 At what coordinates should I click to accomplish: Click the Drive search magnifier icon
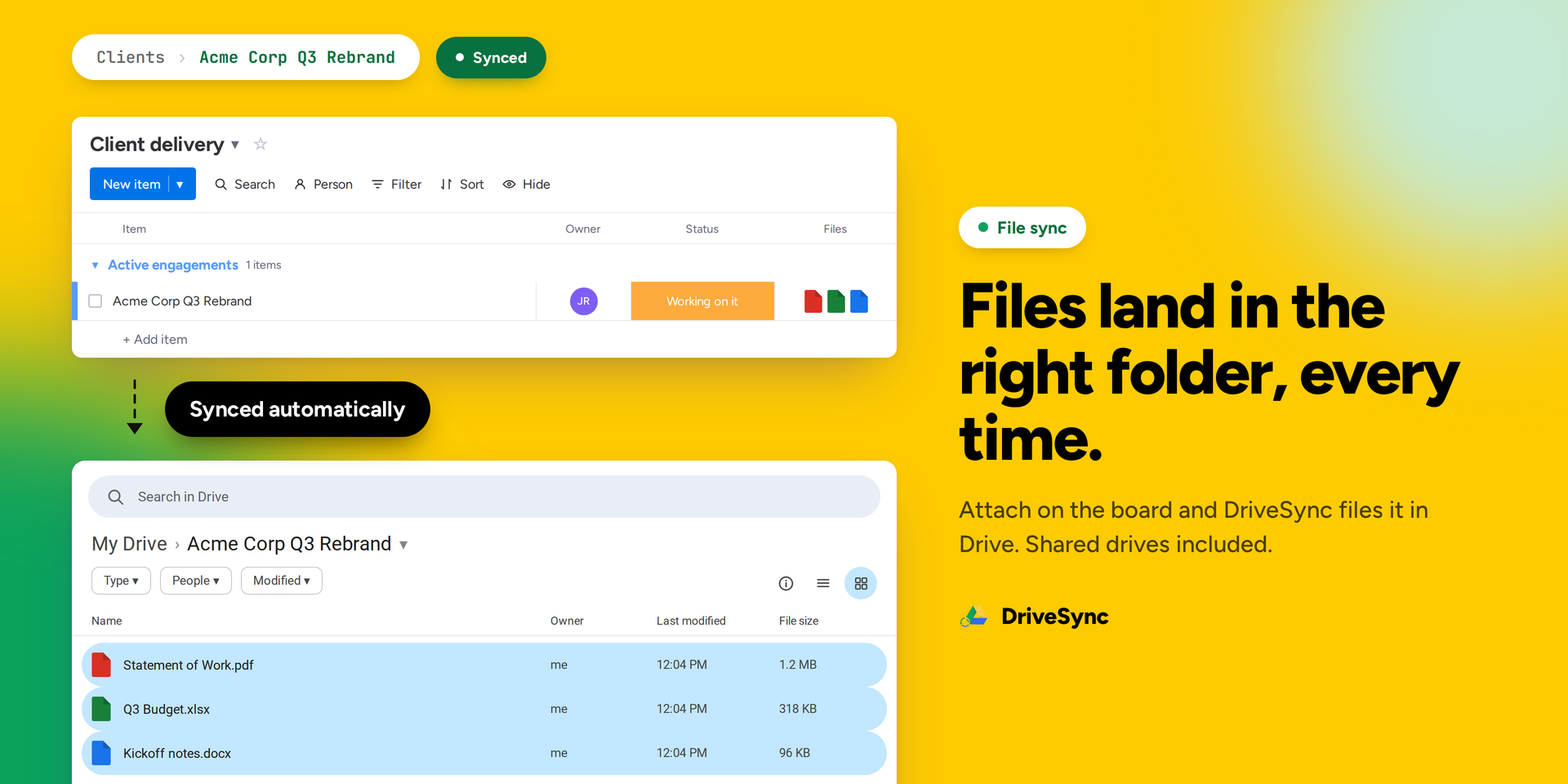coord(116,497)
